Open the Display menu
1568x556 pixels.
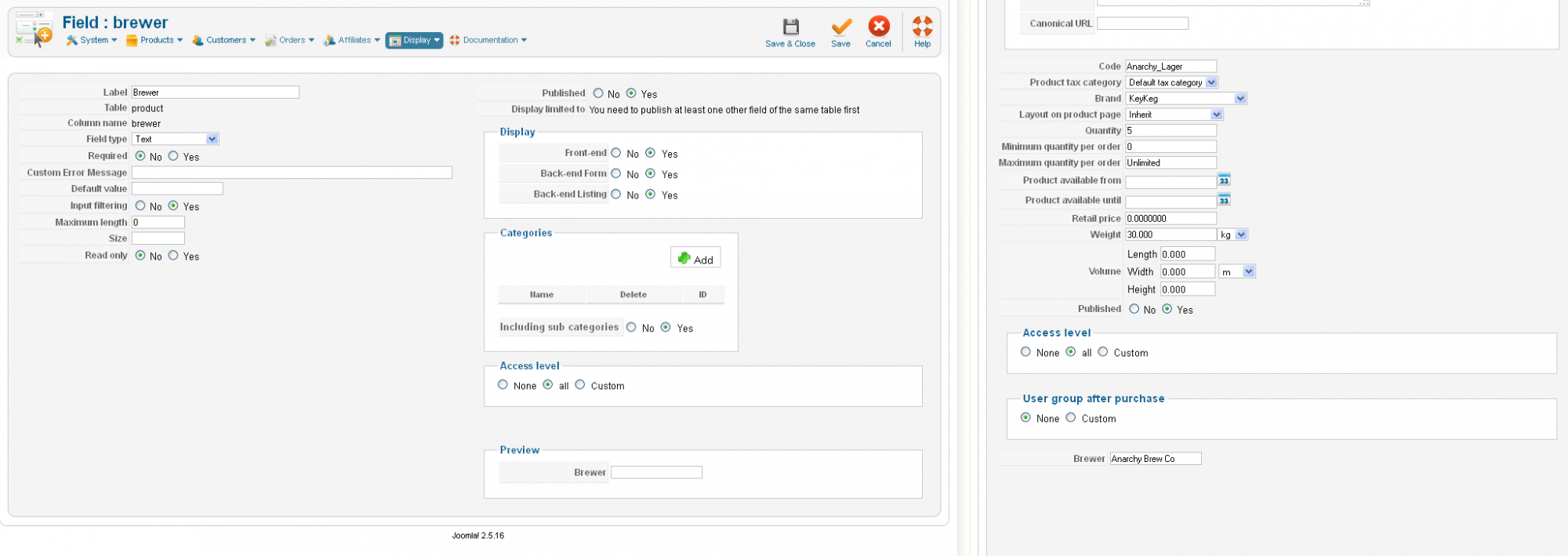[x=414, y=40]
